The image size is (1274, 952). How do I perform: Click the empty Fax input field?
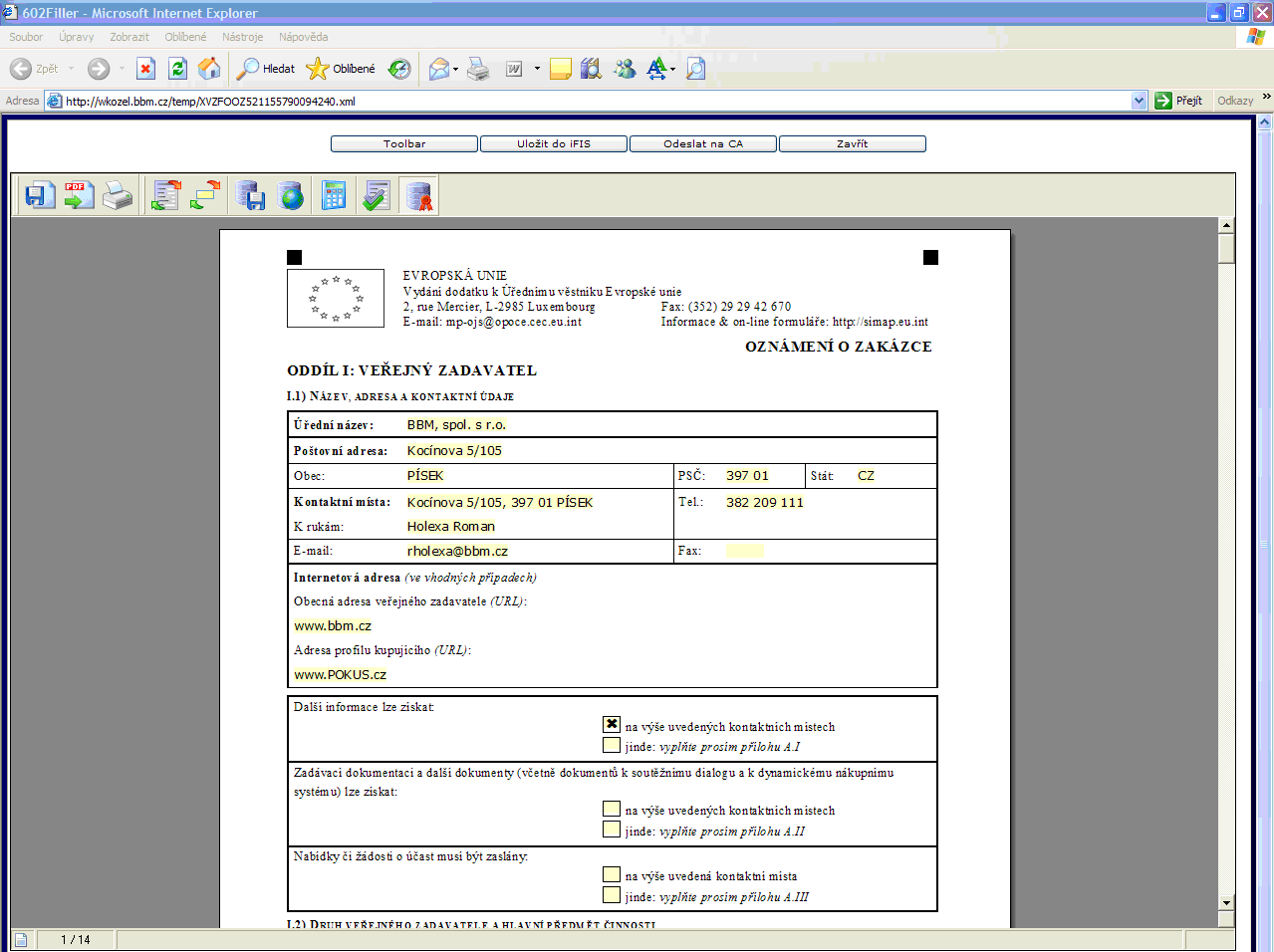[x=745, y=551]
